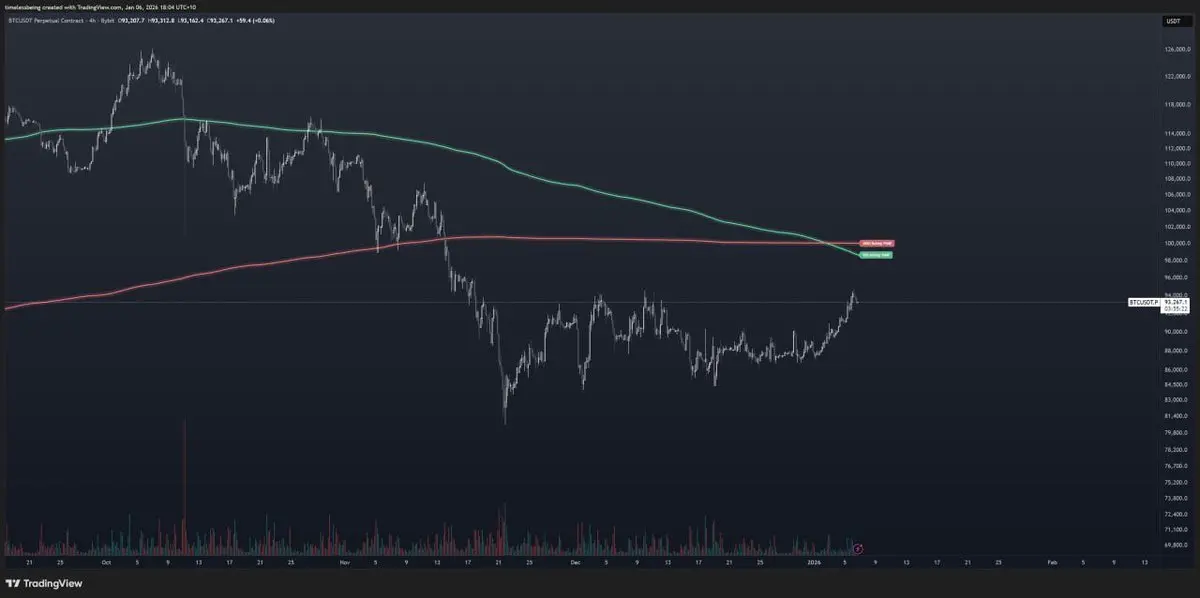Screen dimensions: 1200x598
Task: Click the 98,000.0 price axis label
Action: click(x=1175, y=260)
